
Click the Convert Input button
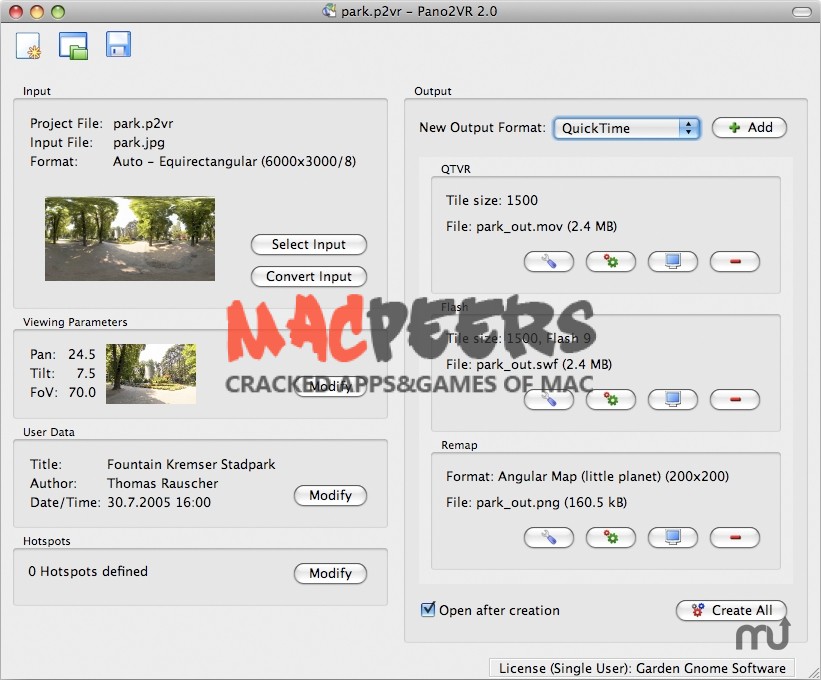pos(308,276)
